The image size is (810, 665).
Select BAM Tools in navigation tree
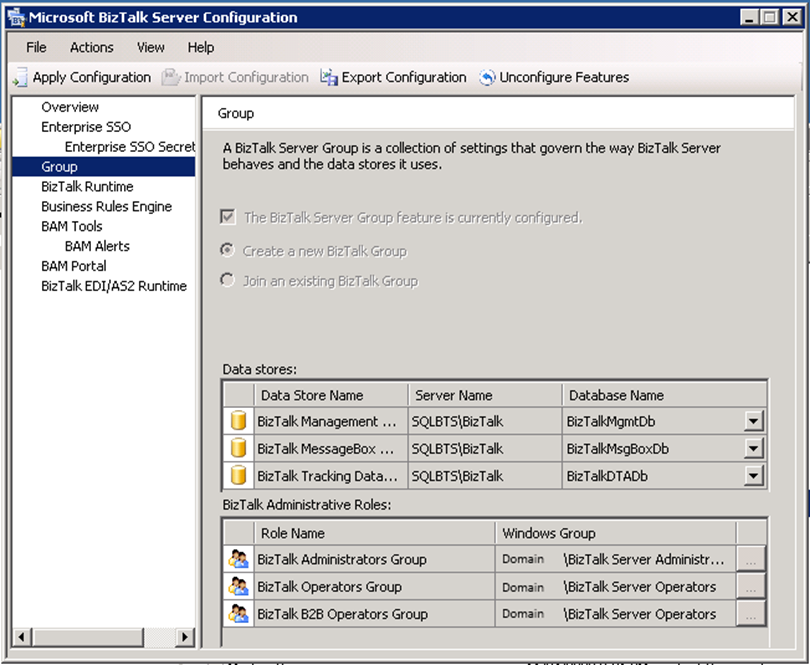(72, 226)
